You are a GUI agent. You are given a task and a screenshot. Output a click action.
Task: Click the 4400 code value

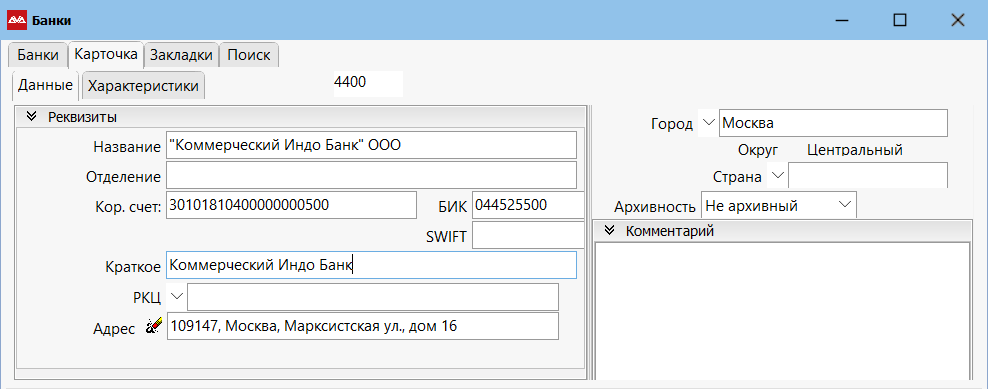351,82
